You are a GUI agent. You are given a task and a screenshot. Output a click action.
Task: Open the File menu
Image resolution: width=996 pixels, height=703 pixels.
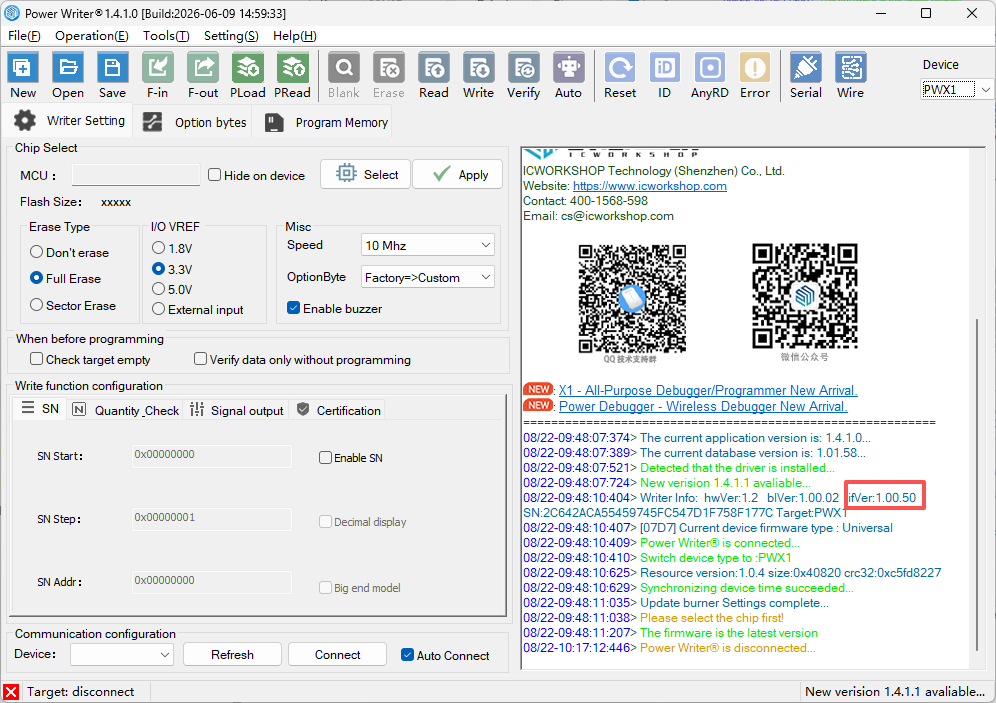(24, 36)
